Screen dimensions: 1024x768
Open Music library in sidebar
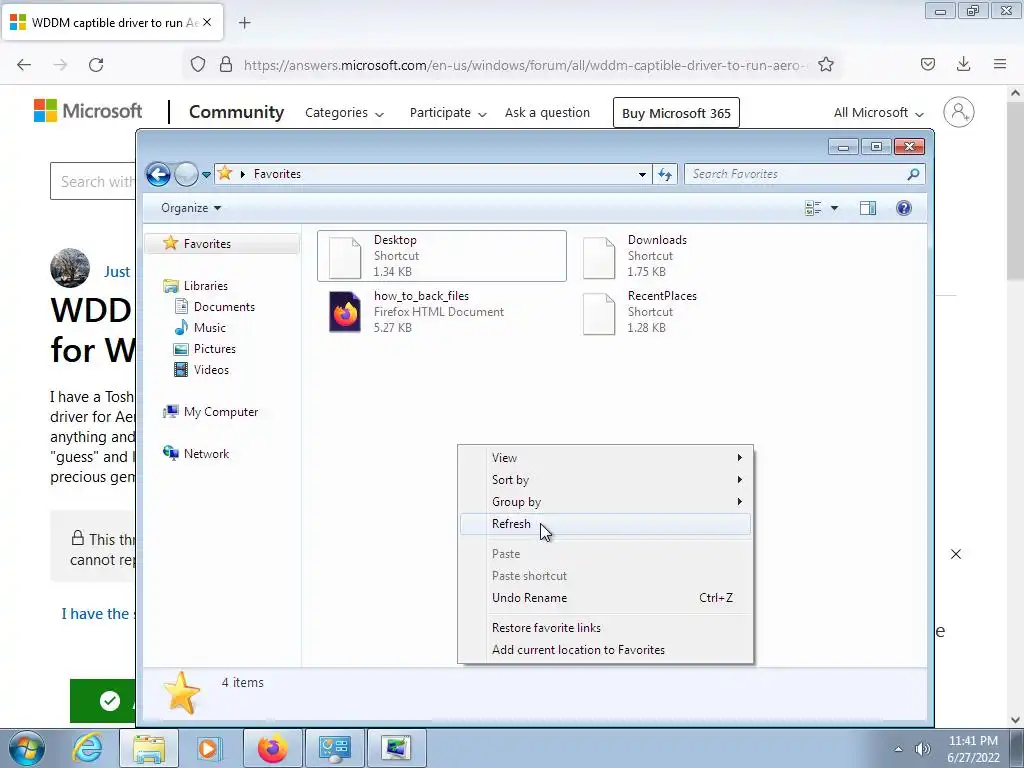pos(209,327)
